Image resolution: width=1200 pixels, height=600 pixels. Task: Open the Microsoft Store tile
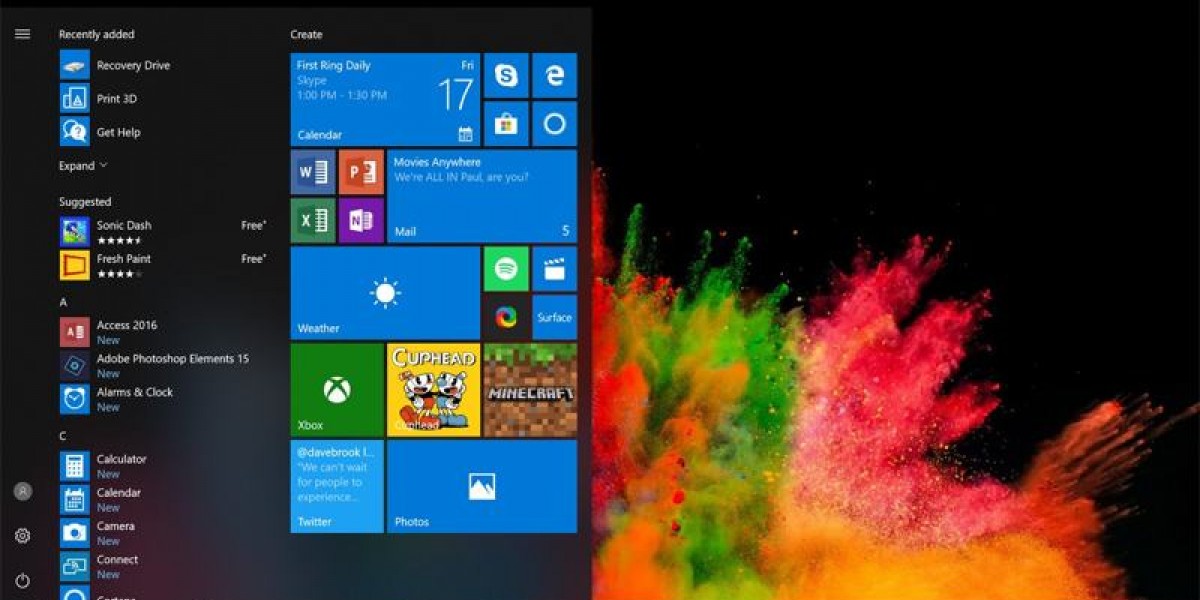point(506,124)
